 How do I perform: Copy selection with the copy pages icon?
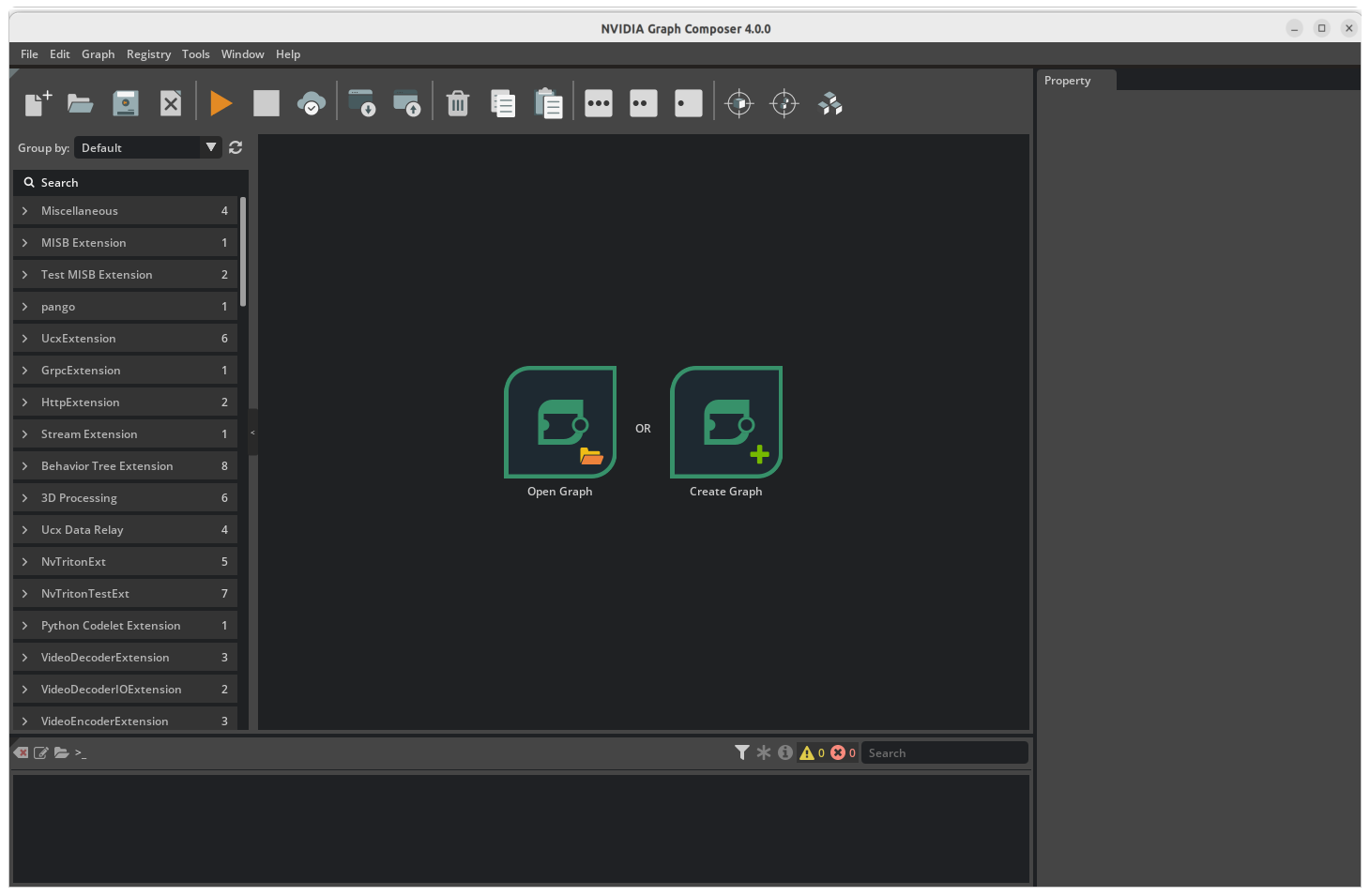click(x=503, y=103)
